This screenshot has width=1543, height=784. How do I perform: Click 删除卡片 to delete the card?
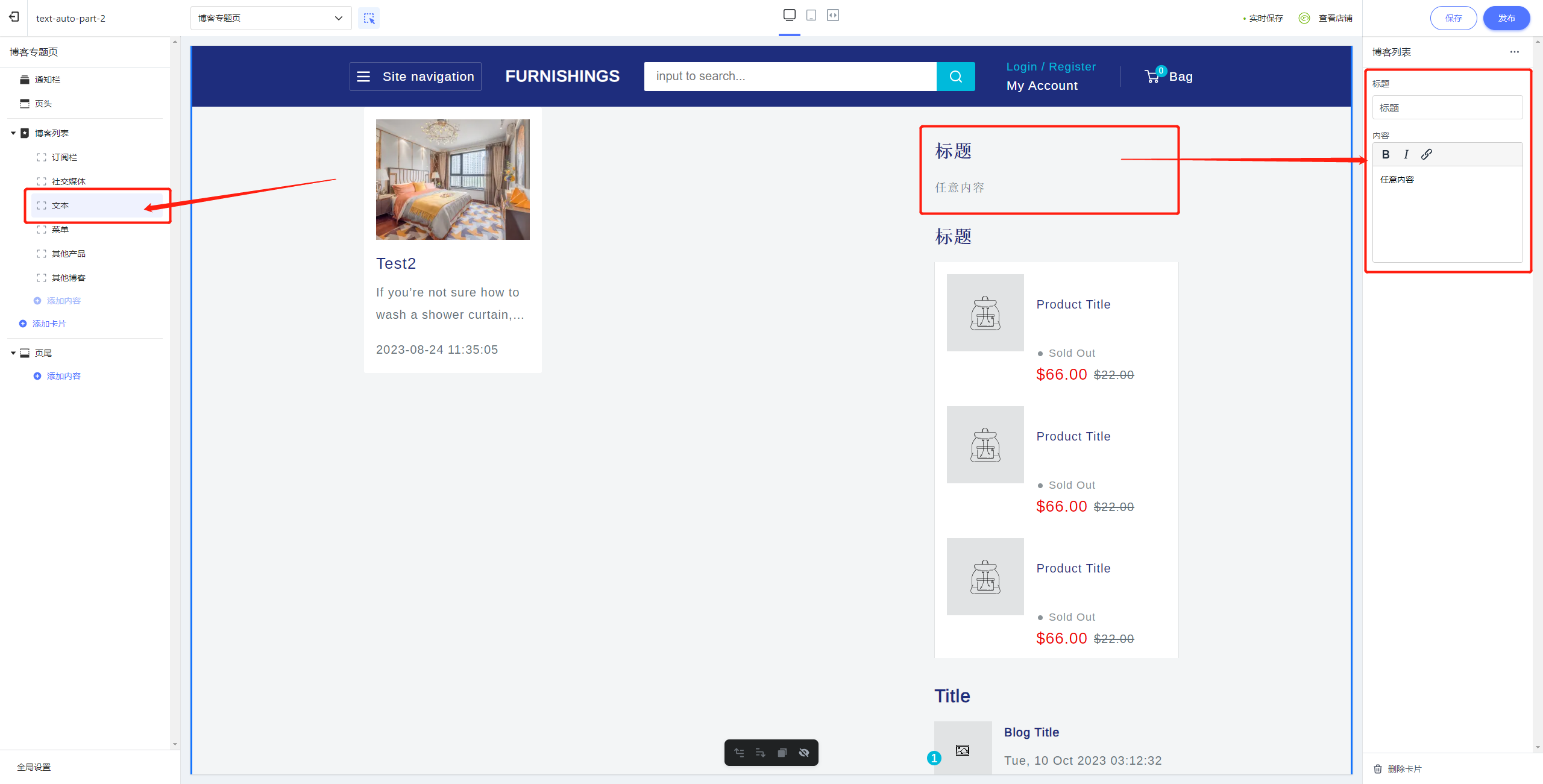(1404, 768)
